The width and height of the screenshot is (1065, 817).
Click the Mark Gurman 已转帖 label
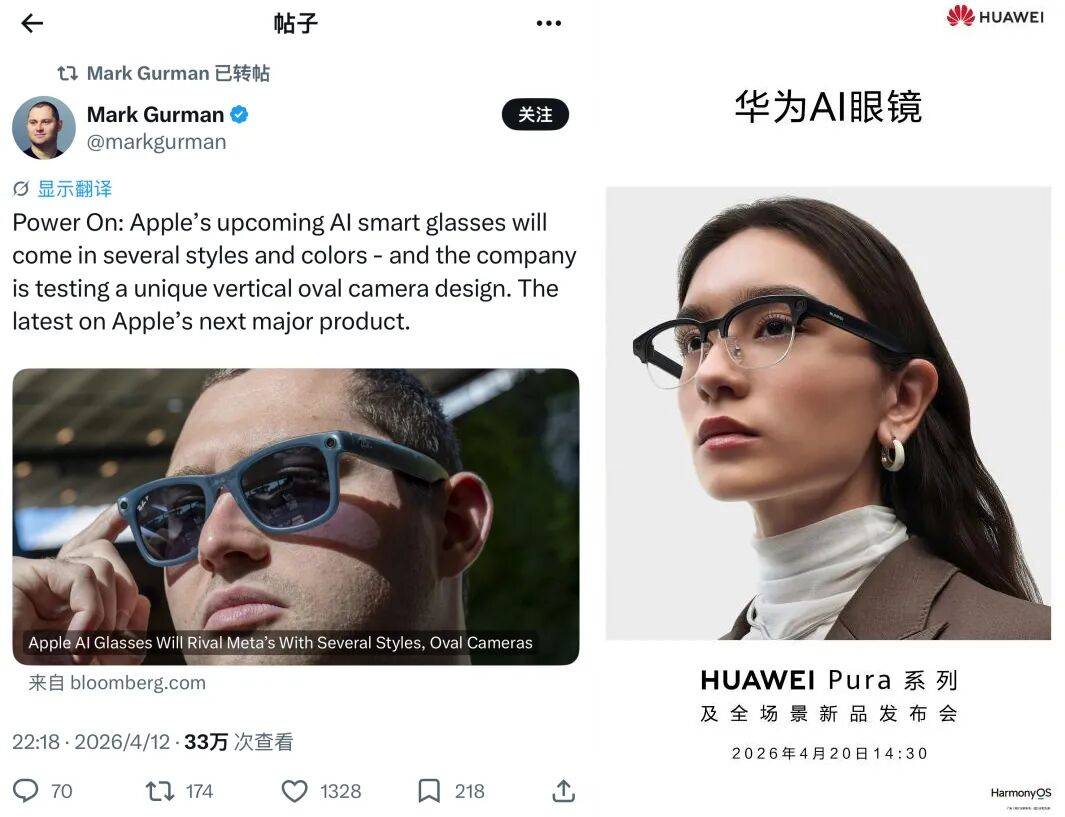178,73
